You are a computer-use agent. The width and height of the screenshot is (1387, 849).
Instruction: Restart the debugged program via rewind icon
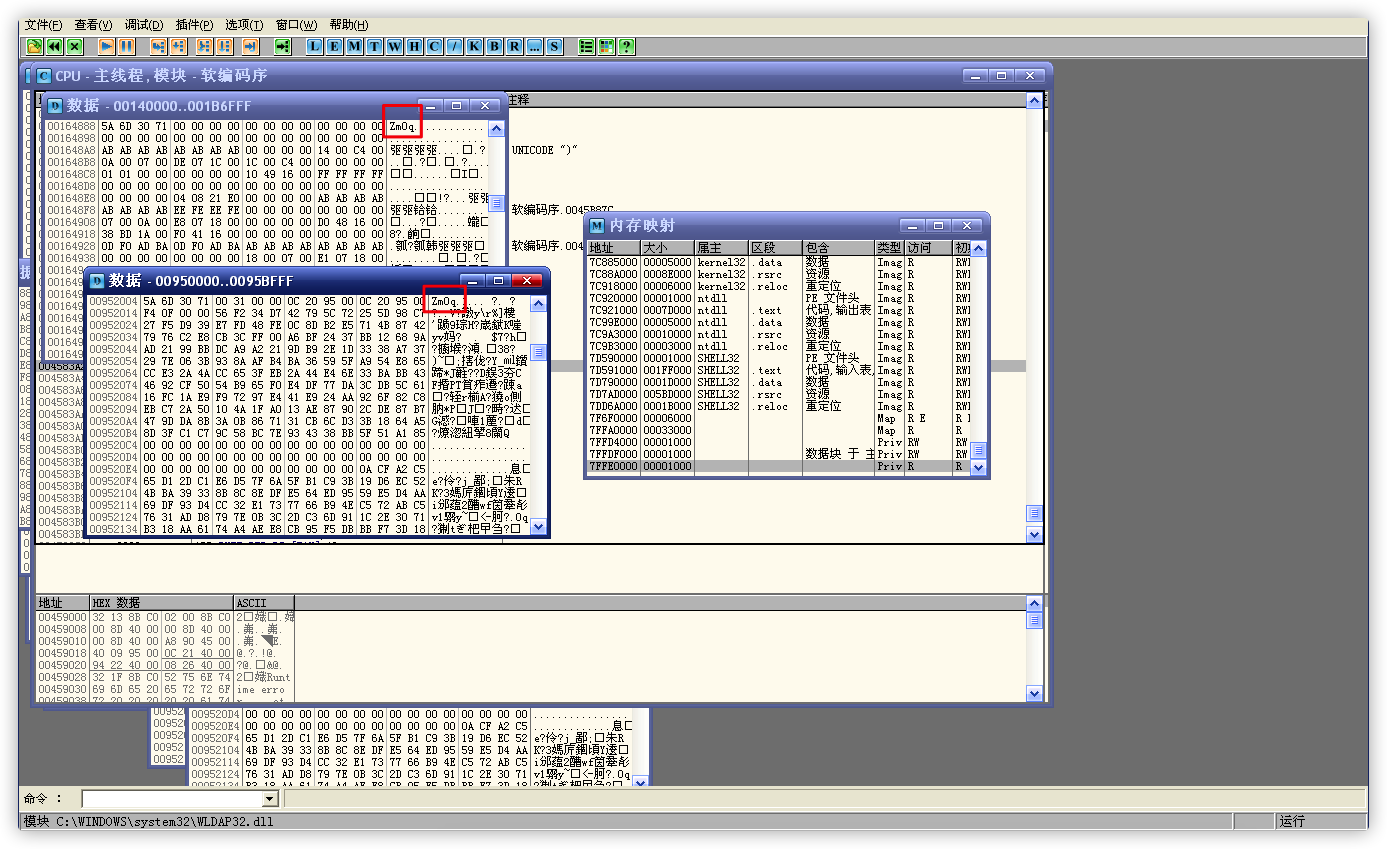click(x=54, y=46)
